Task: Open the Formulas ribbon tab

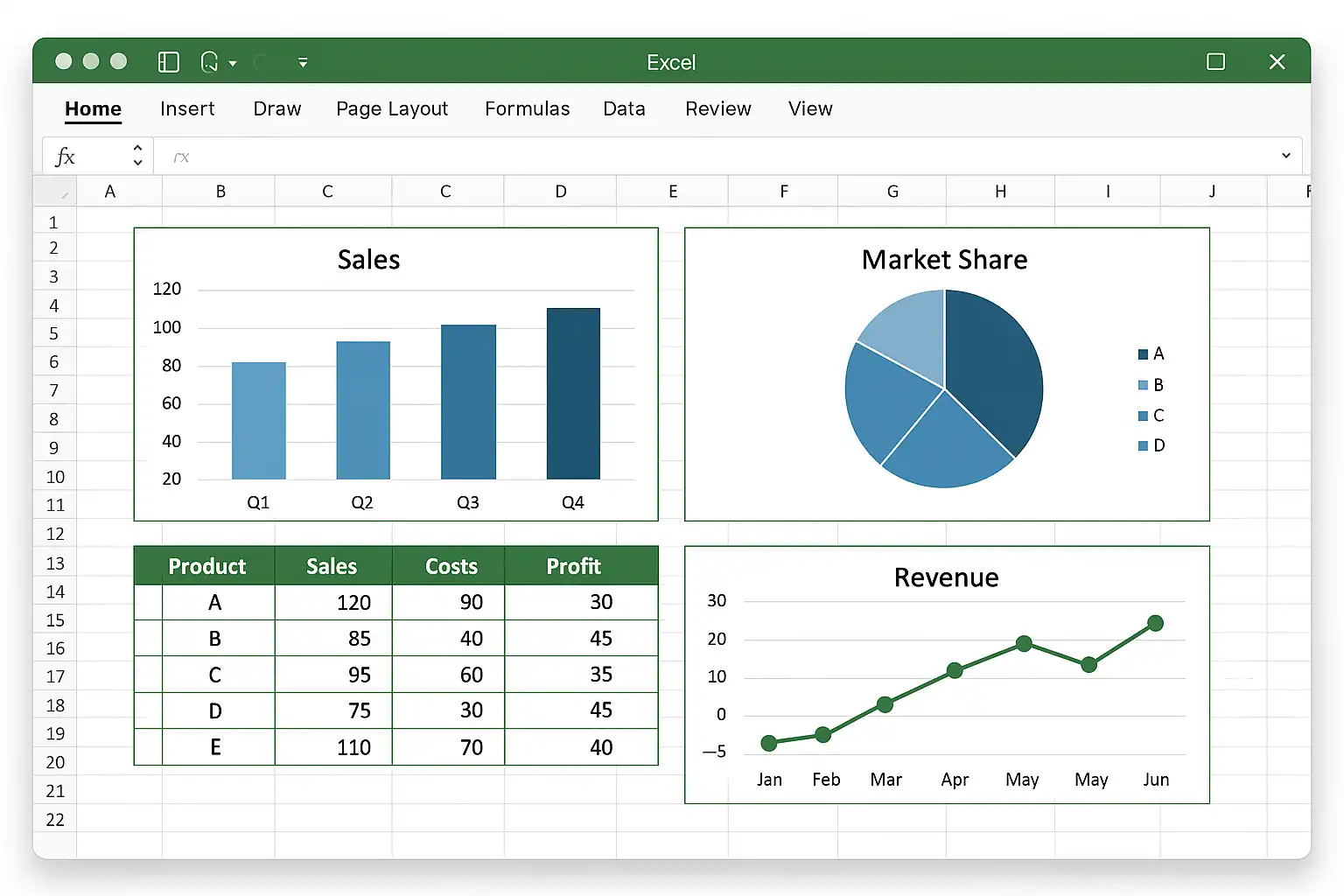Action: click(527, 108)
